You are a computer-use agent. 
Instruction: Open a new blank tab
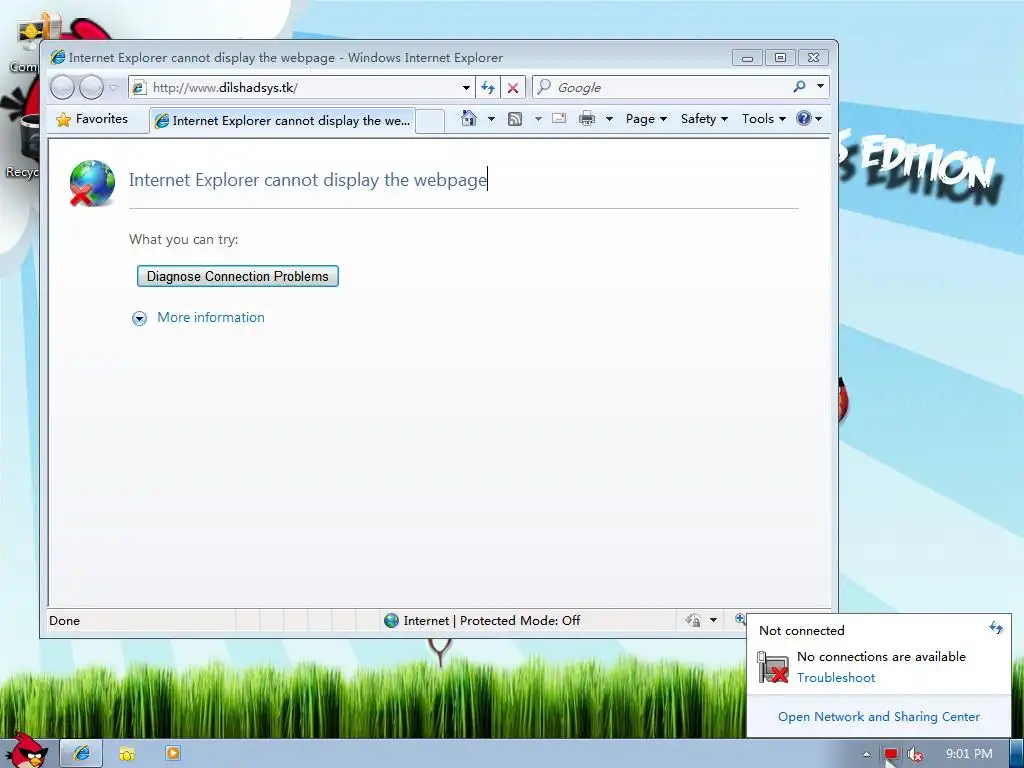pyautogui.click(x=430, y=121)
